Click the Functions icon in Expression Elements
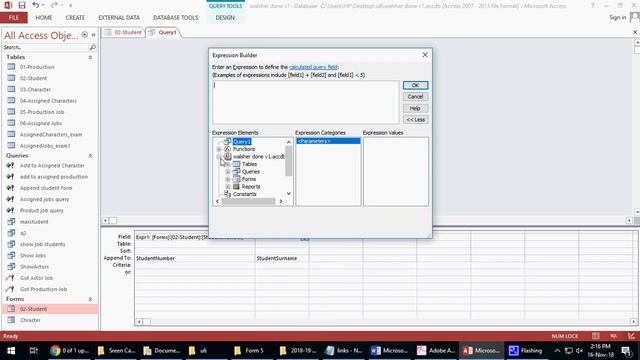 click(228, 149)
